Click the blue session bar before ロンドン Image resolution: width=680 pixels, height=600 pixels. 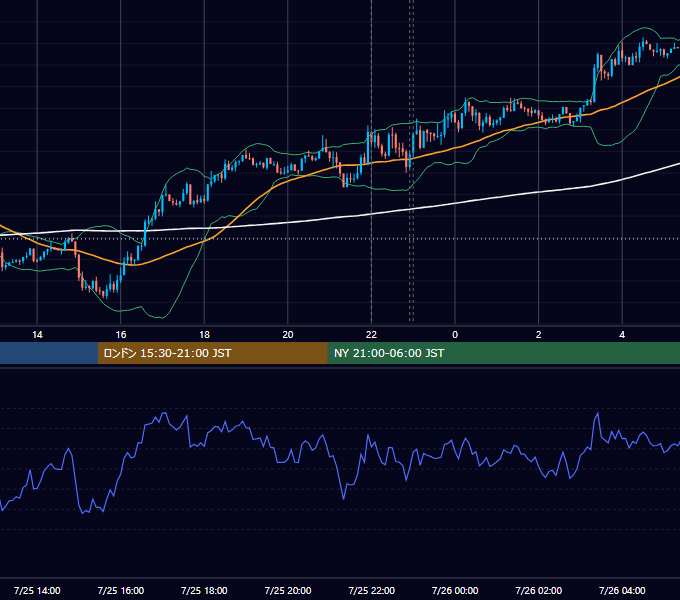click(49, 353)
